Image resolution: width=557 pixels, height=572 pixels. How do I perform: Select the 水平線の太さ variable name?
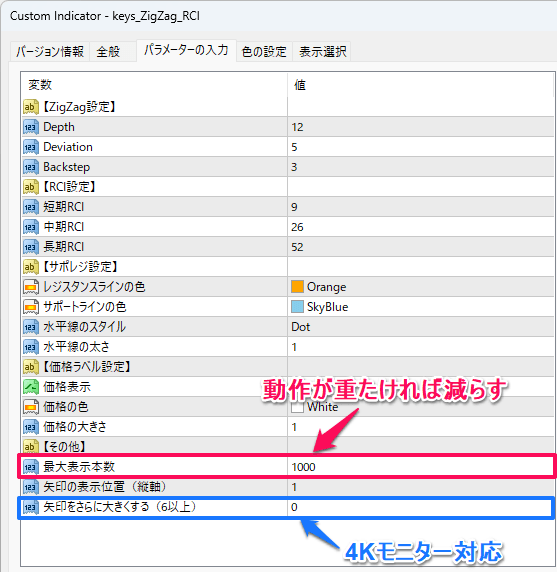click(76, 347)
